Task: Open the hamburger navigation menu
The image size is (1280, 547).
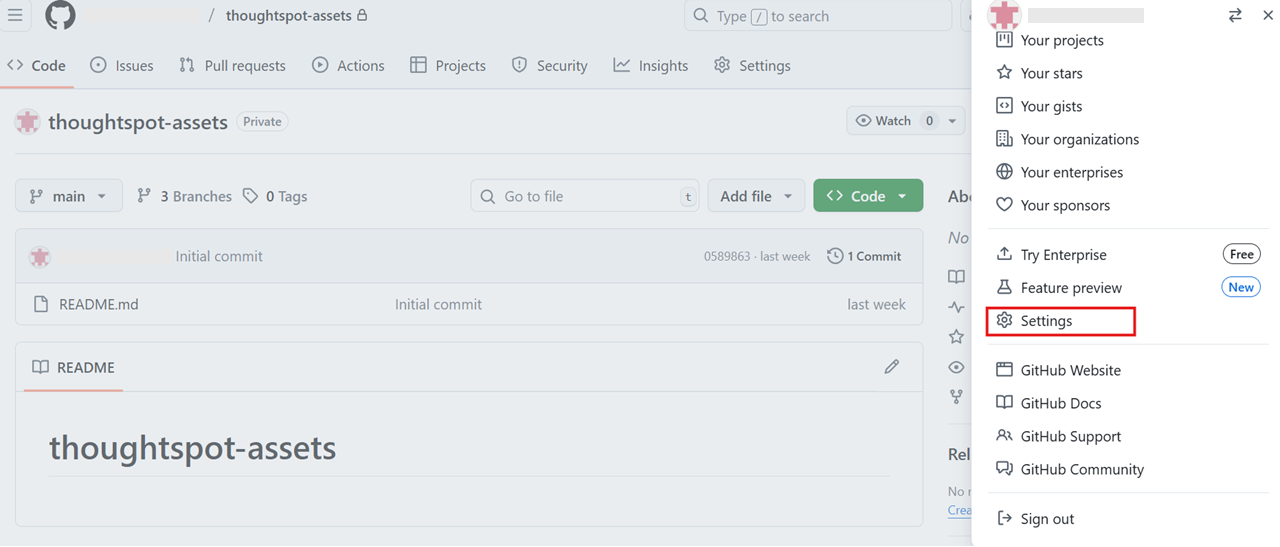Action: click(15, 16)
